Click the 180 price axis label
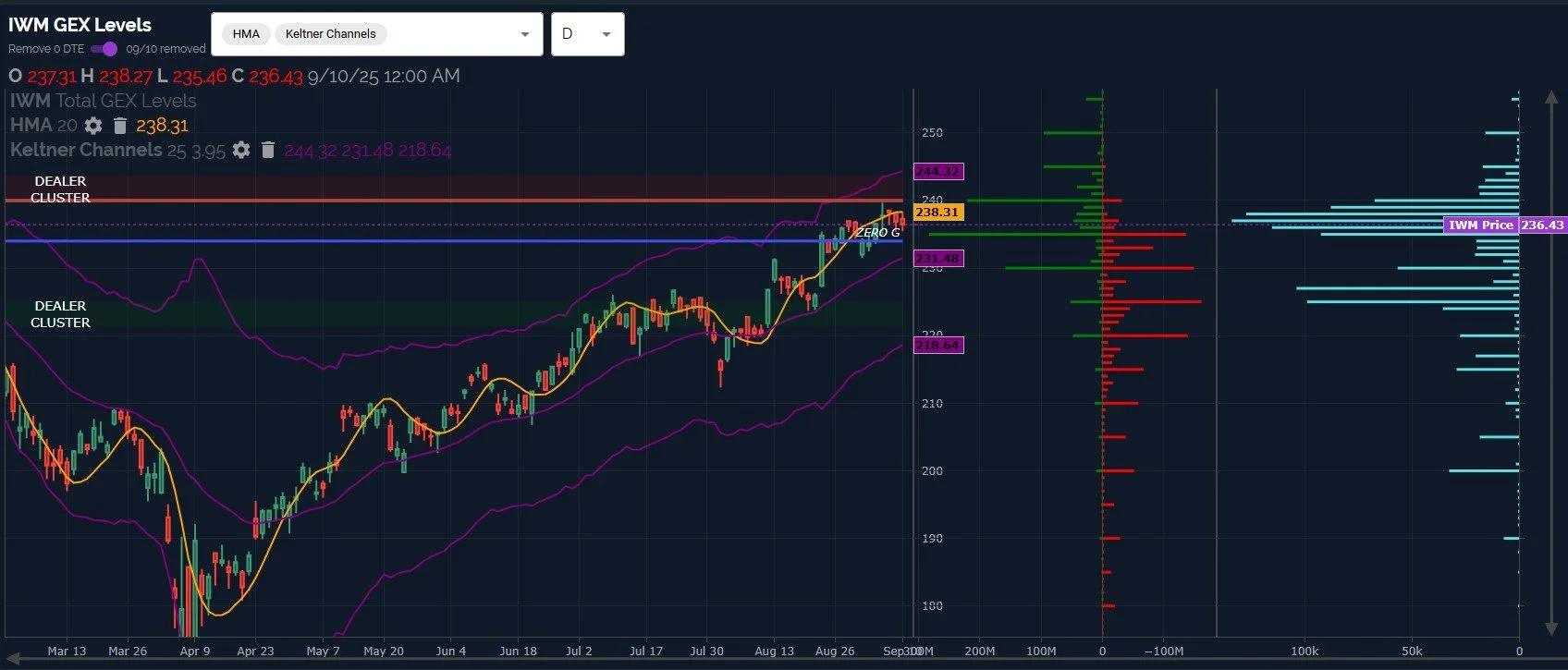The height and width of the screenshot is (670, 1568). tap(932, 605)
